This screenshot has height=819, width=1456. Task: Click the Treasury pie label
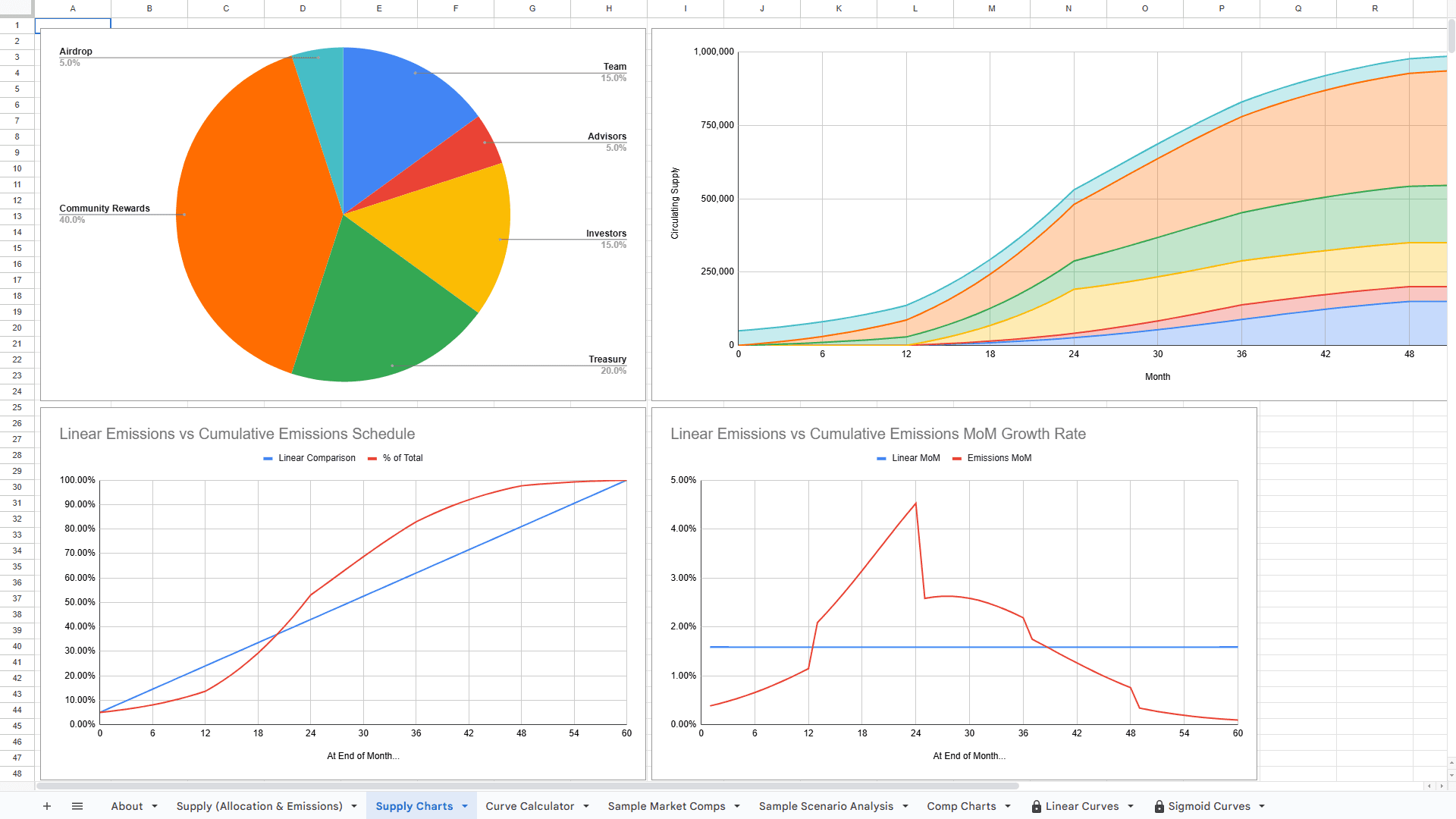click(x=607, y=359)
